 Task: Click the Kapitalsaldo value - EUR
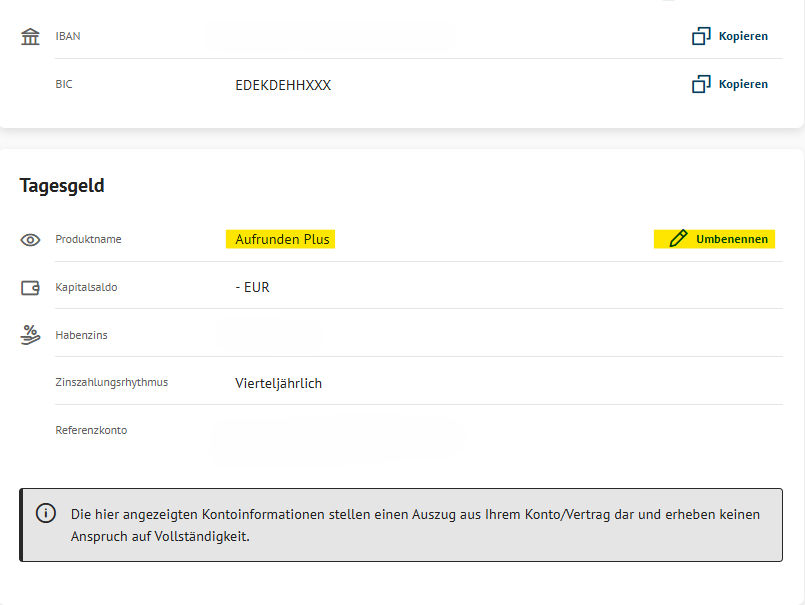click(252, 287)
